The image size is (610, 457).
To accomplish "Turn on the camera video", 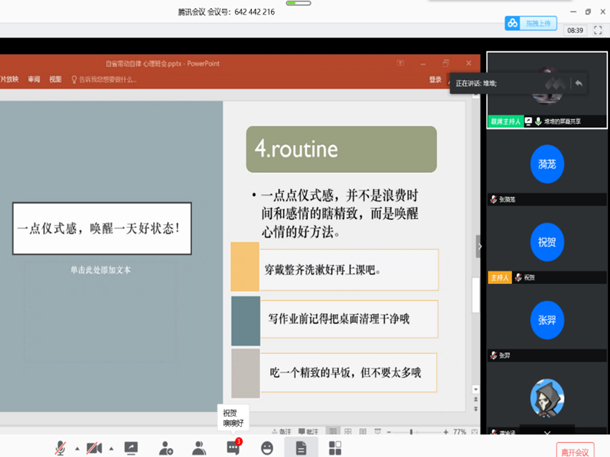I will [94, 448].
